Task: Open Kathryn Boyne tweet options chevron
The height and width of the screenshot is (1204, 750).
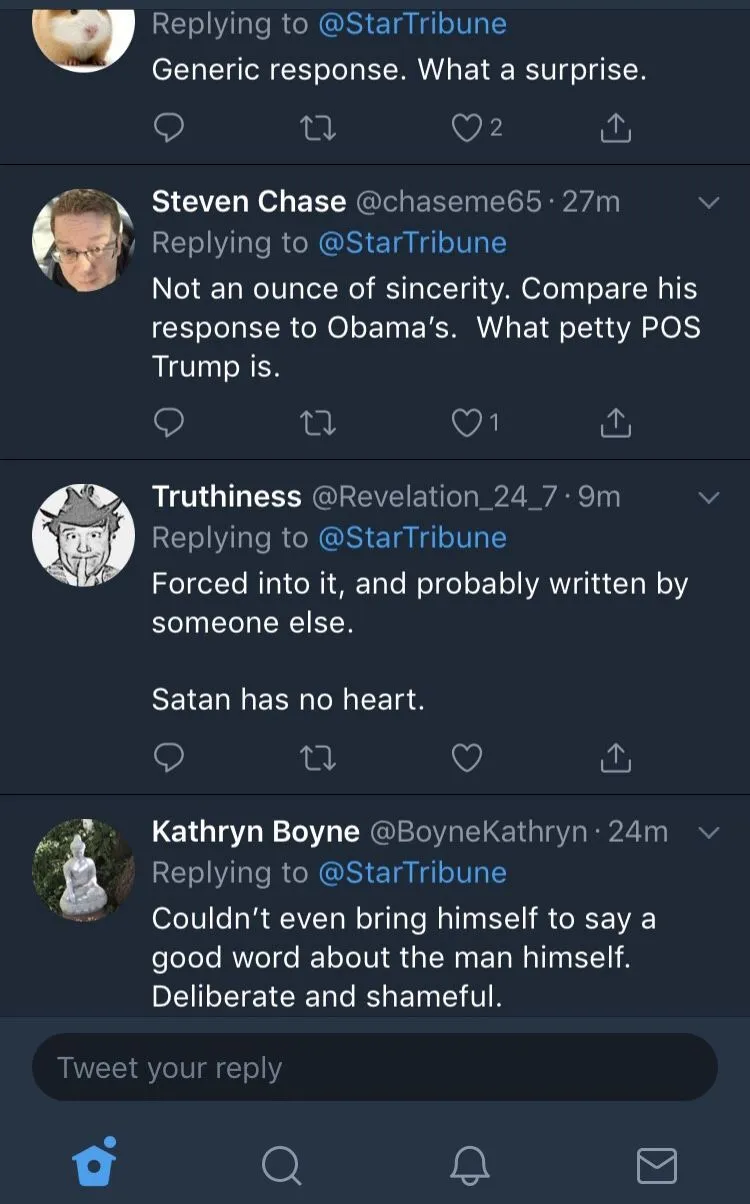Action: coord(708,832)
